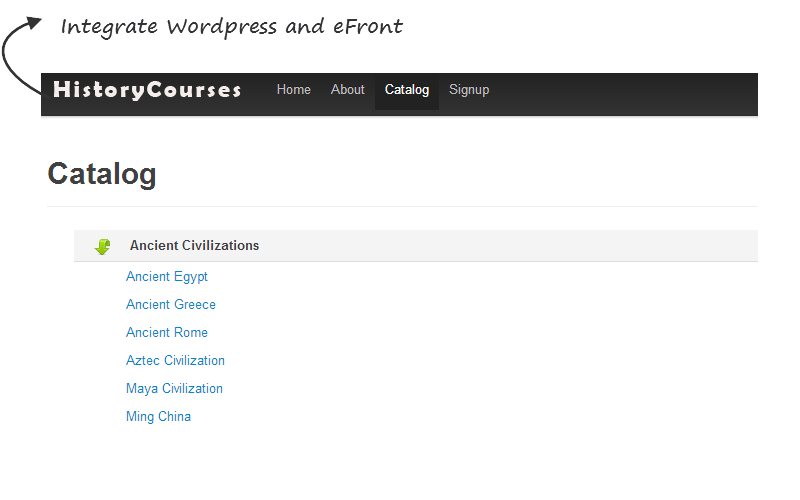Expand the Ancient Civilizations category header
This screenshot has height=500, width=800.
point(194,246)
